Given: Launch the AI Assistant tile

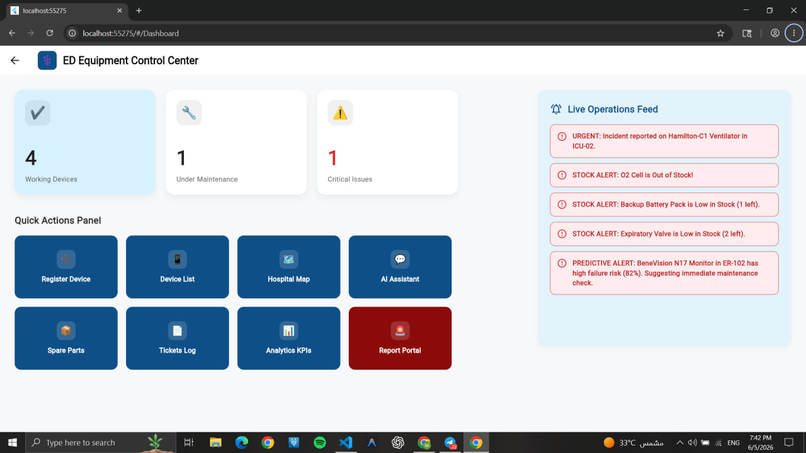Looking at the screenshot, I should (x=400, y=267).
